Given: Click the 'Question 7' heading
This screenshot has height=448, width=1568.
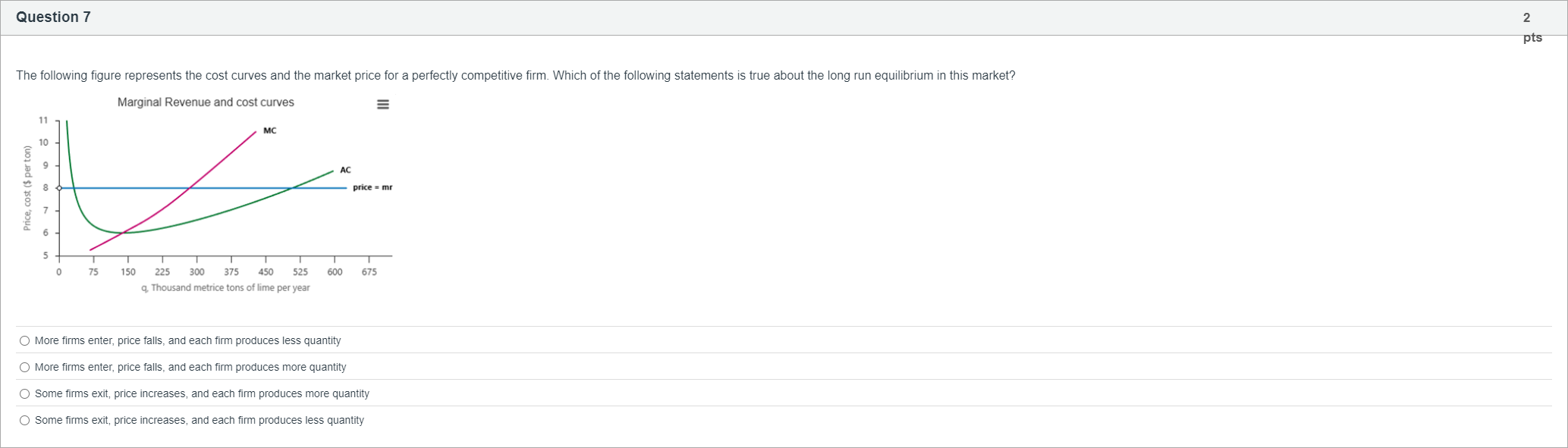Looking at the screenshot, I should click(53, 17).
